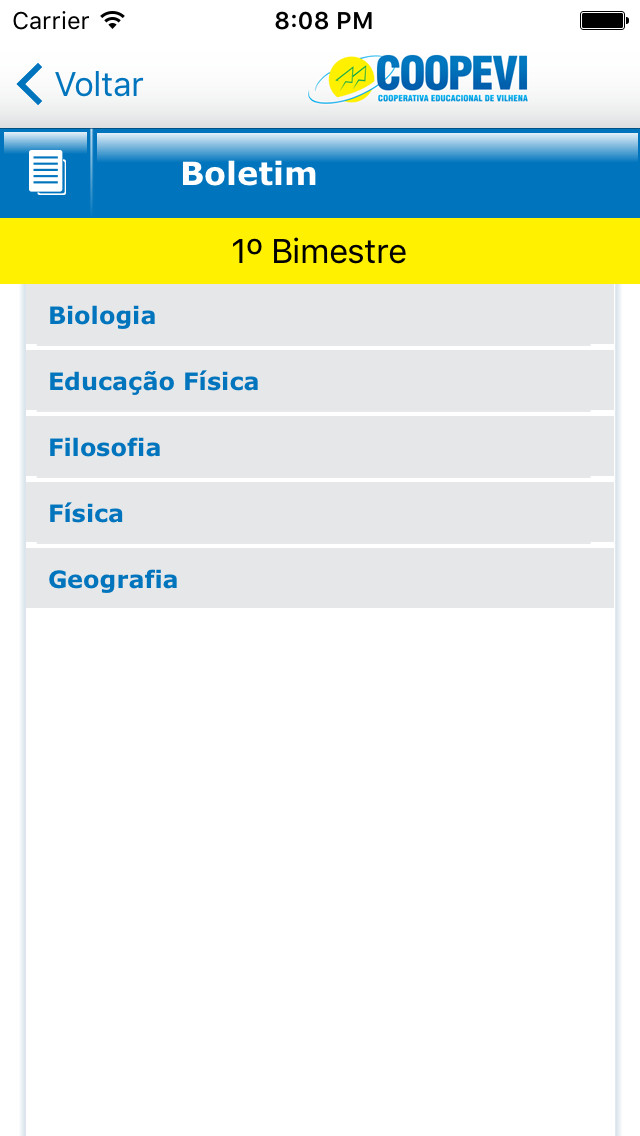Tap the blue header bar right of Boletim
This screenshot has height=1136, width=640.
pos(480,174)
